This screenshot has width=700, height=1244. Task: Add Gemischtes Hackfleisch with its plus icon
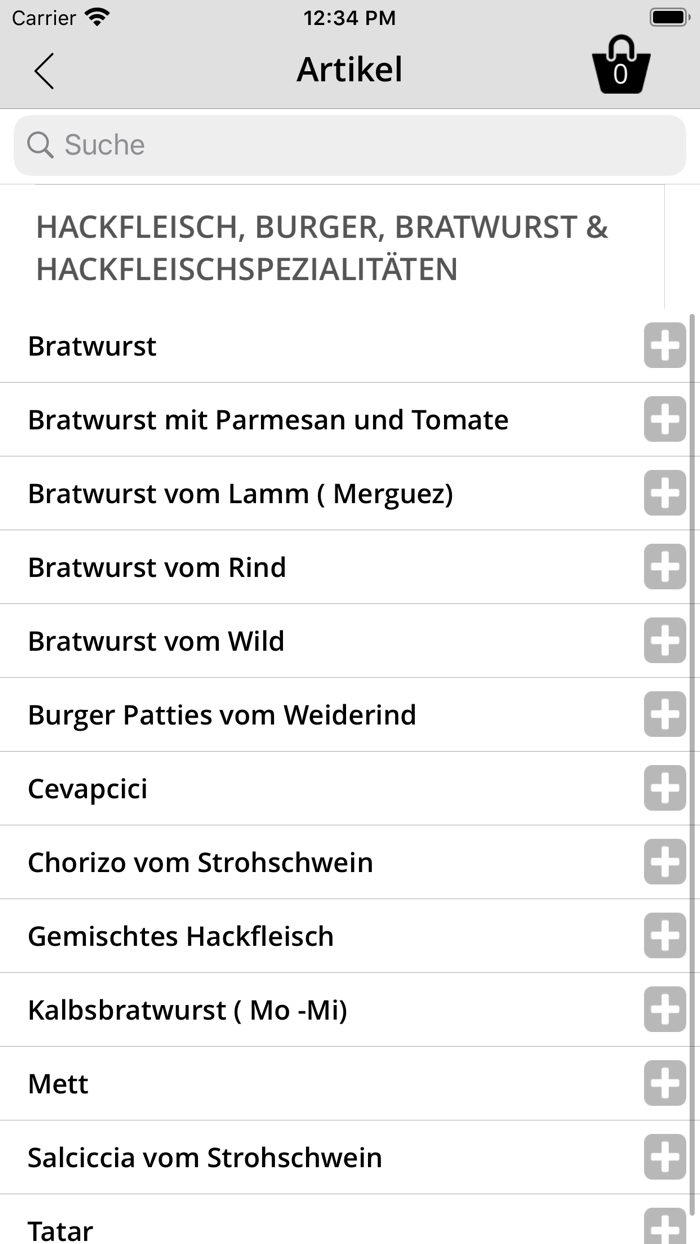click(664, 936)
